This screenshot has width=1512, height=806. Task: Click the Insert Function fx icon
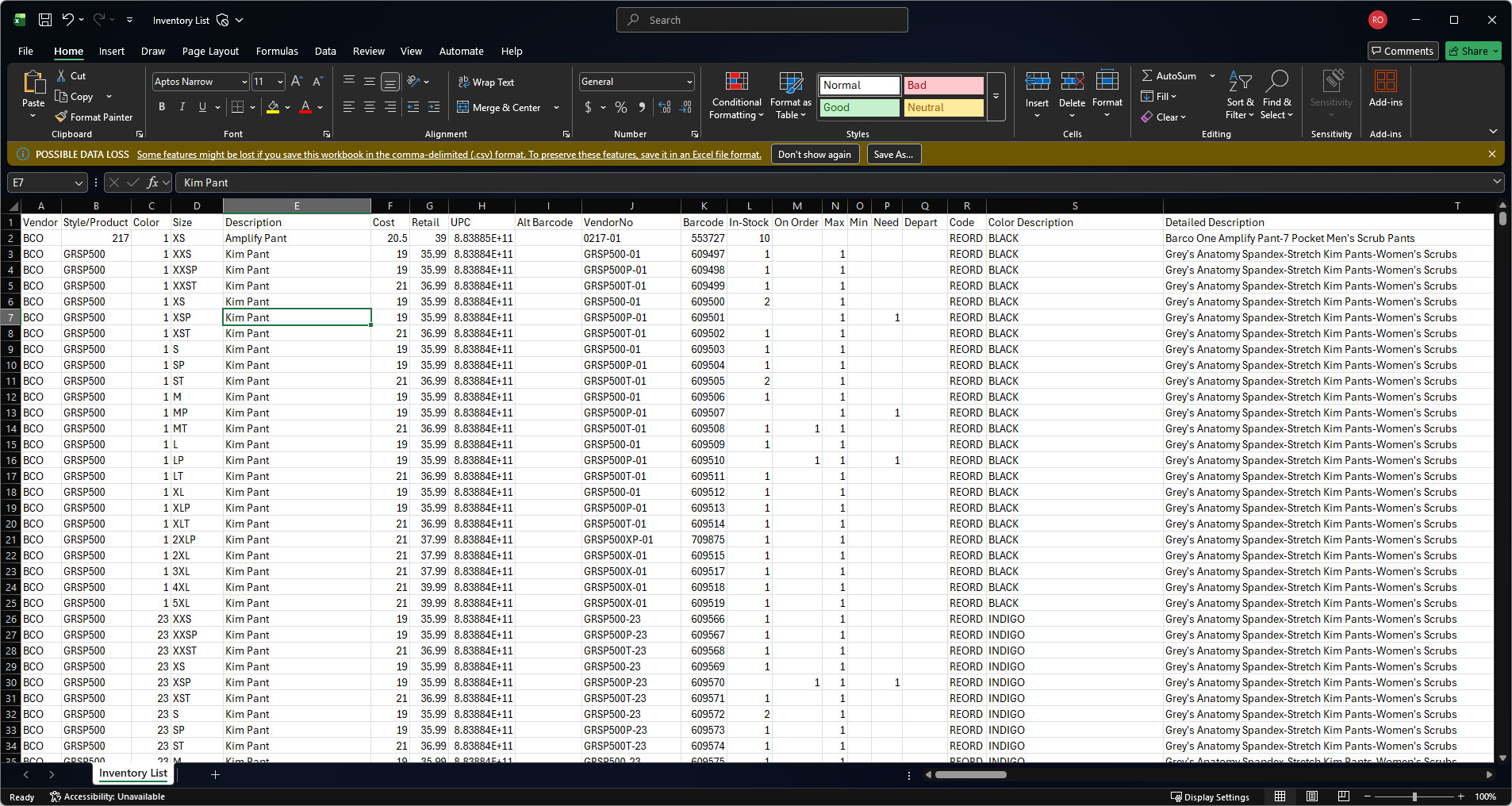pos(152,182)
